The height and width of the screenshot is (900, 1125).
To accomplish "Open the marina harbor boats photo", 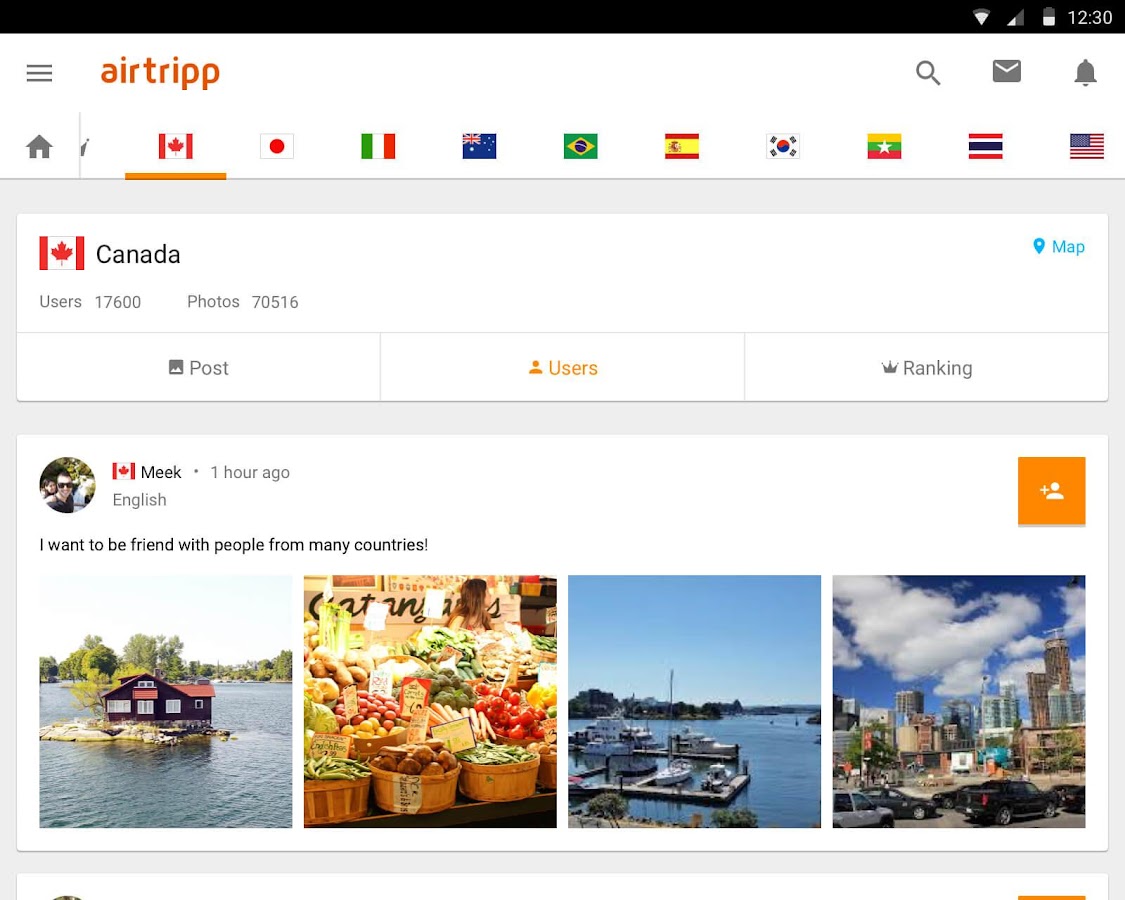I will click(695, 701).
